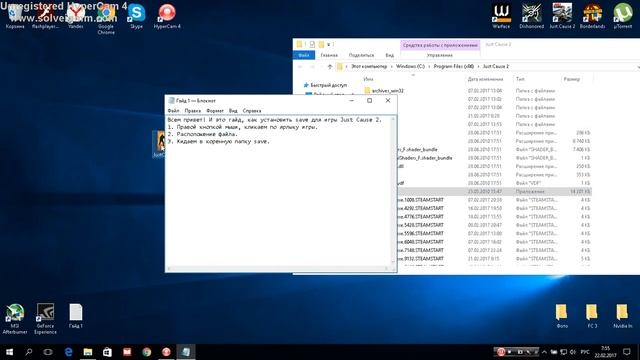Image resolution: width=640 pixels, height=360 pixels.
Task: Sort Explorer files by Дата изменения column
Action: pos(485,79)
